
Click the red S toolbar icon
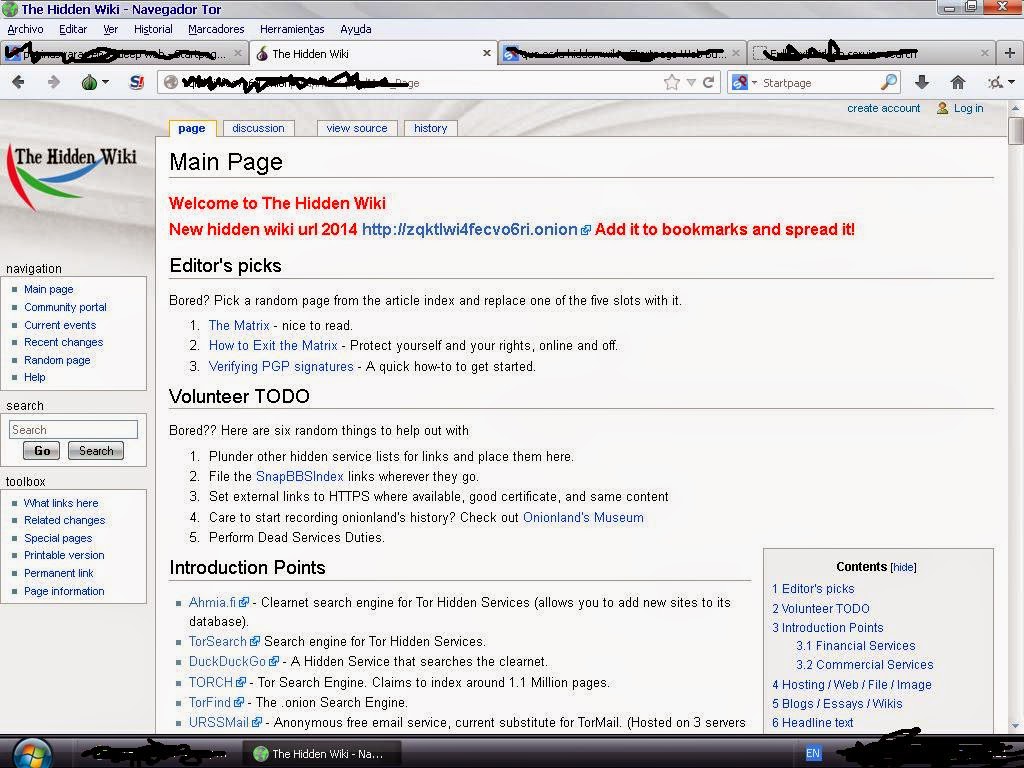[136, 82]
